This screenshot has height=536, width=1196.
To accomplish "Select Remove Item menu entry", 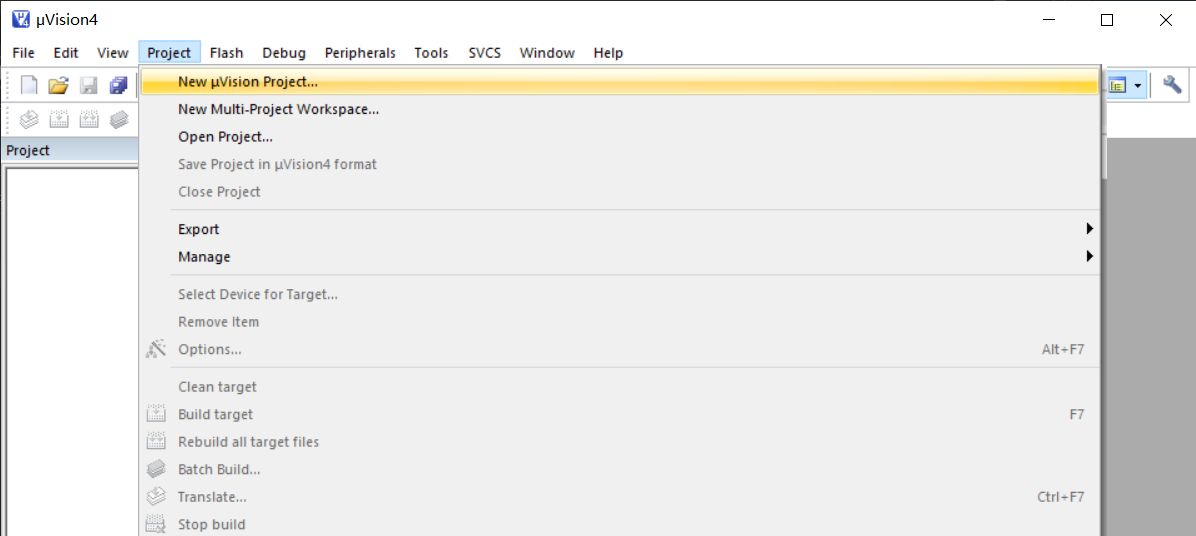I will pyautogui.click(x=619, y=322).
